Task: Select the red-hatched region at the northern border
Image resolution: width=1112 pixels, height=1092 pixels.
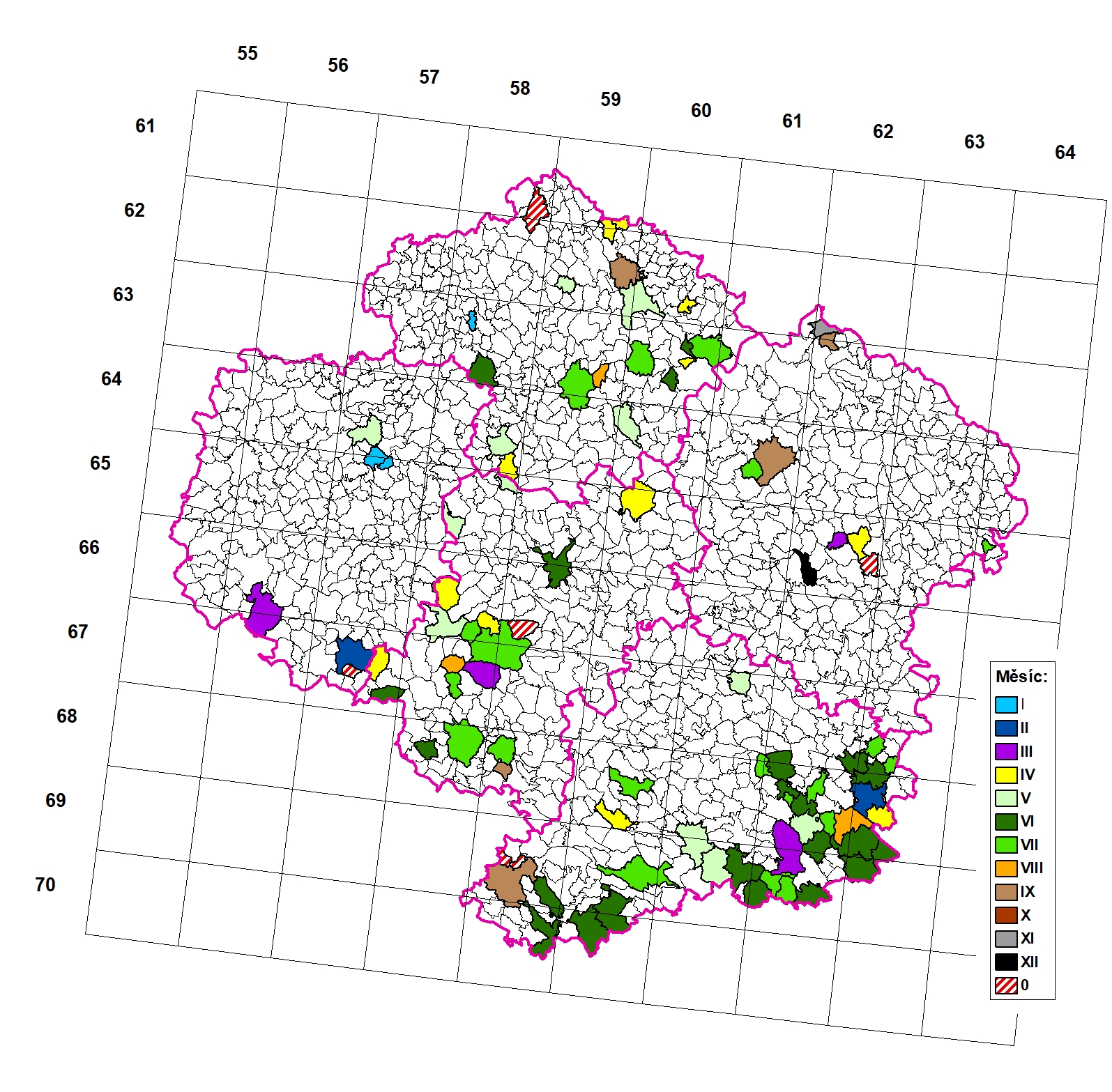Action: (536, 210)
